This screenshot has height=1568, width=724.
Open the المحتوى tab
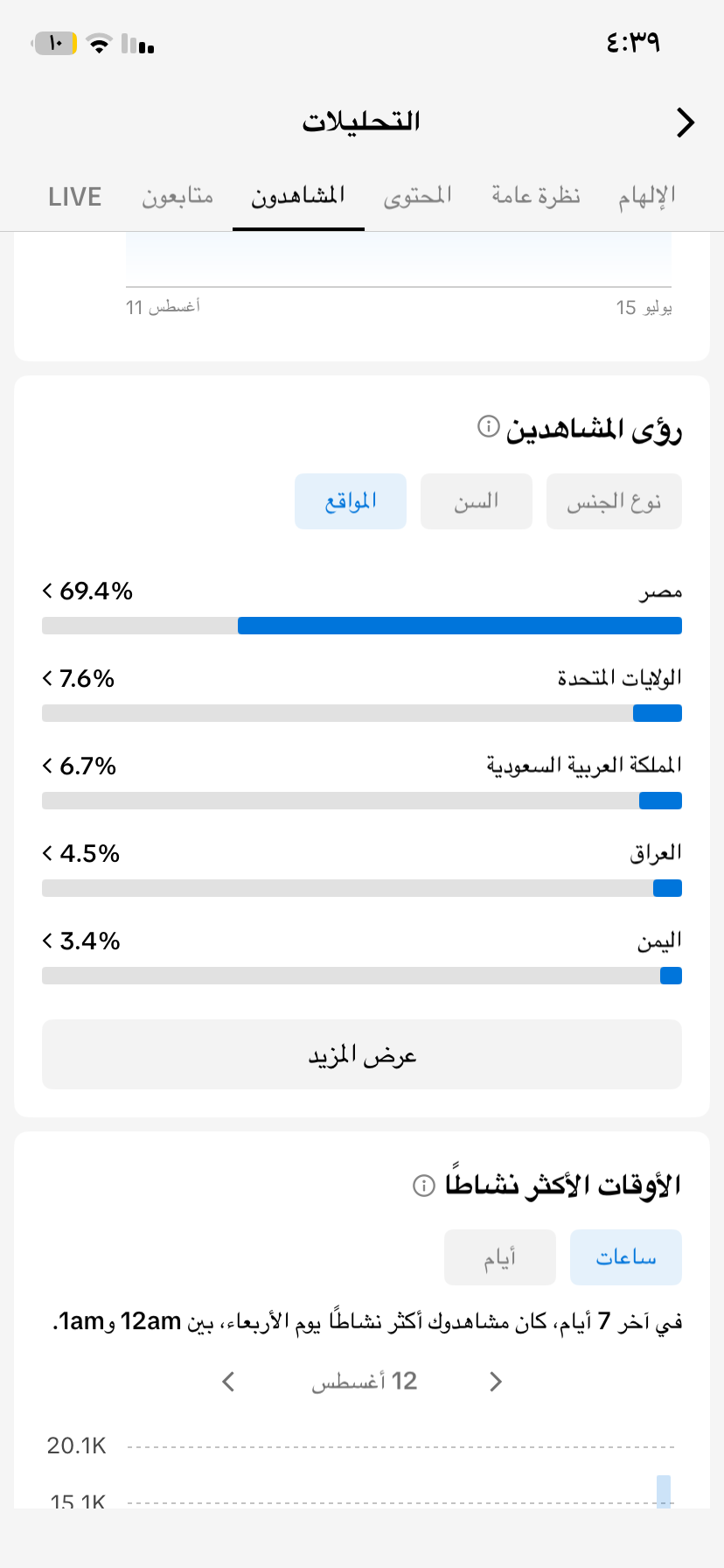tap(418, 196)
